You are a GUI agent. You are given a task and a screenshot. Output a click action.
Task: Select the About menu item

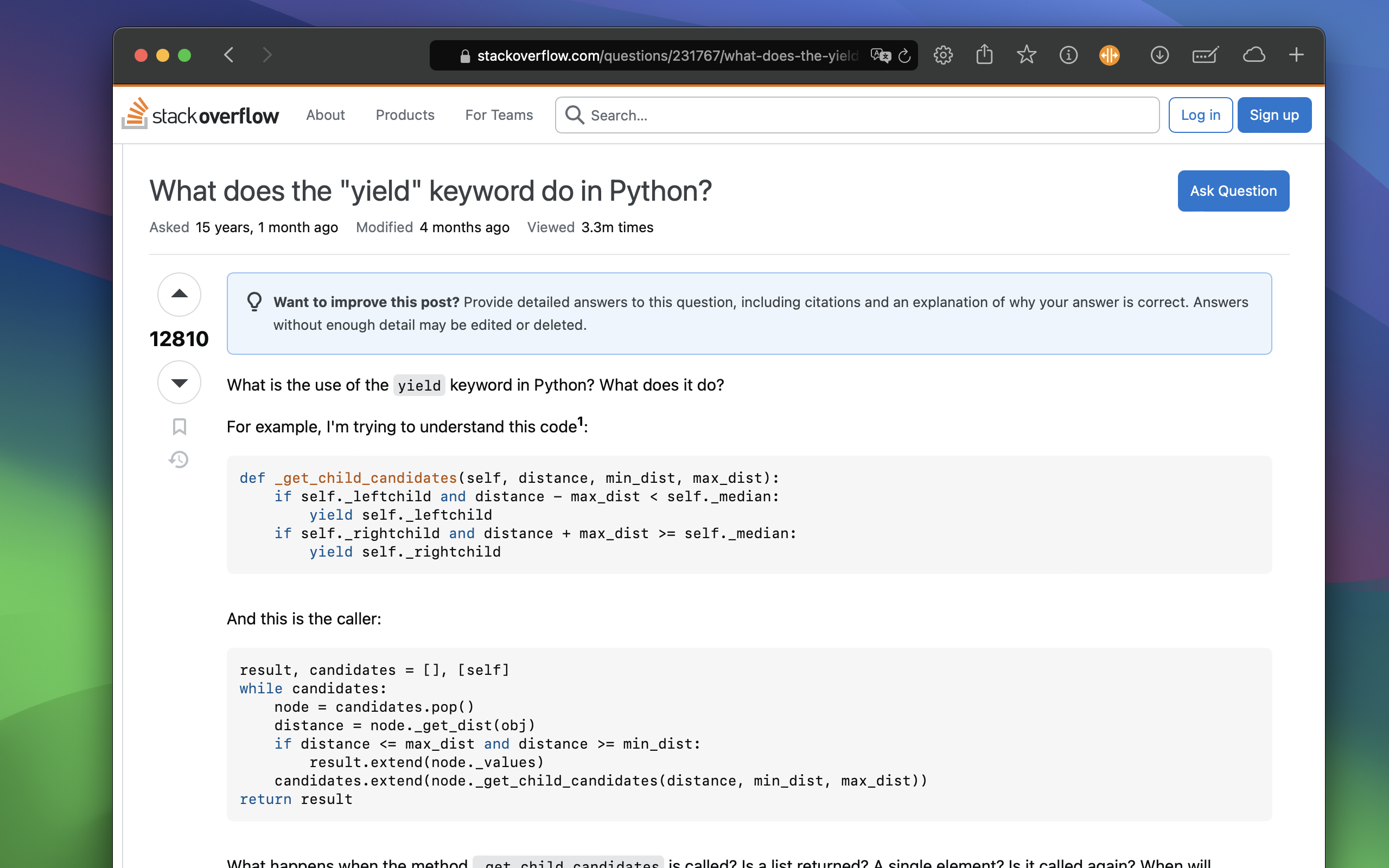pyautogui.click(x=326, y=114)
